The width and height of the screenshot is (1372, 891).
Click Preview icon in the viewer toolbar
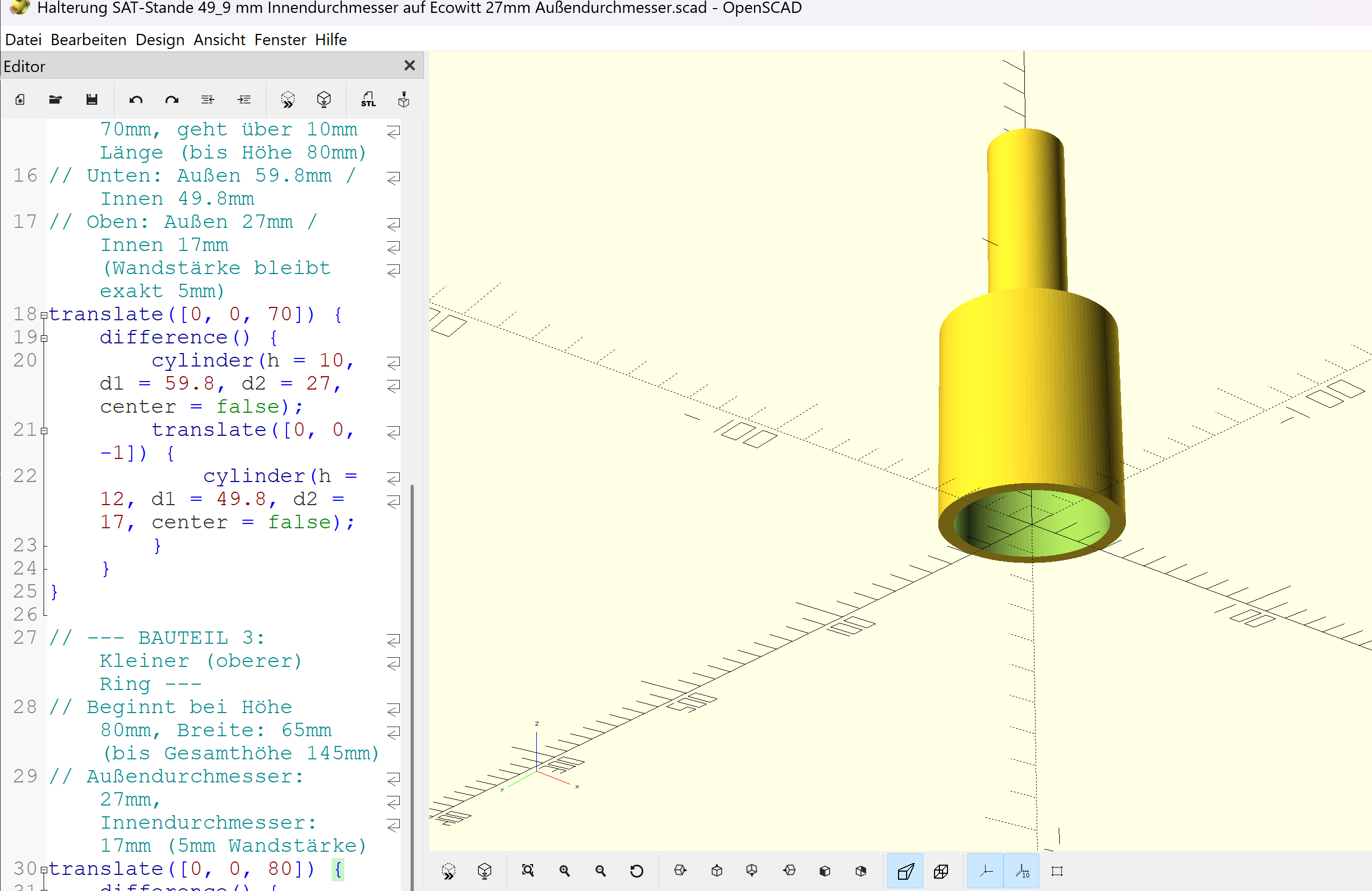point(449,871)
